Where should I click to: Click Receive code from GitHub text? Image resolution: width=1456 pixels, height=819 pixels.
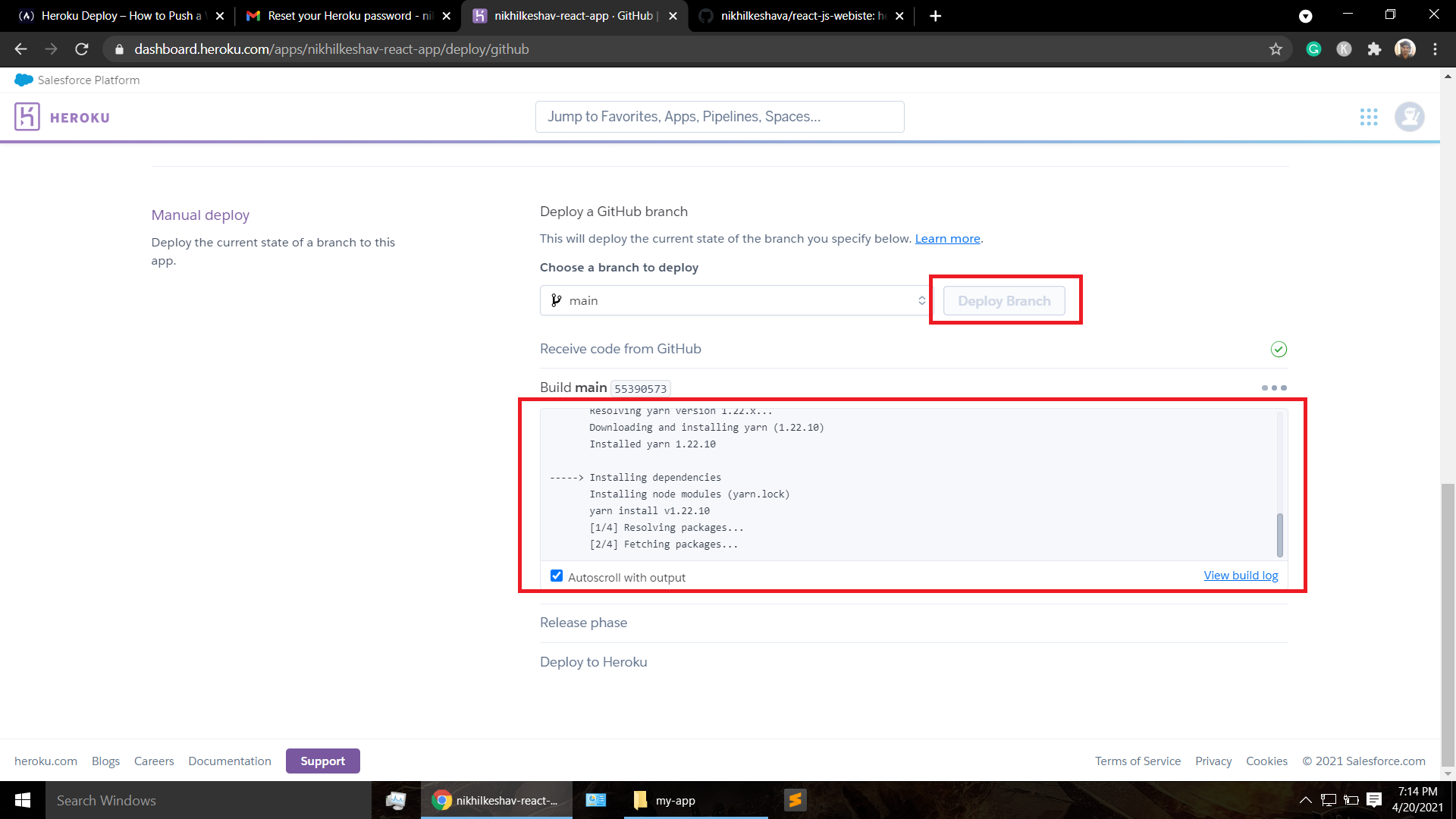[x=620, y=349]
